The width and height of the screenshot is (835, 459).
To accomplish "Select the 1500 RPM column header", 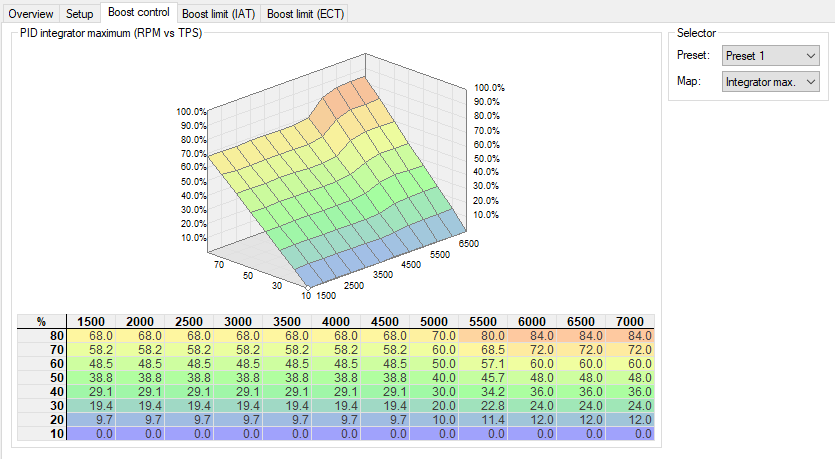I will coord(91,322).
